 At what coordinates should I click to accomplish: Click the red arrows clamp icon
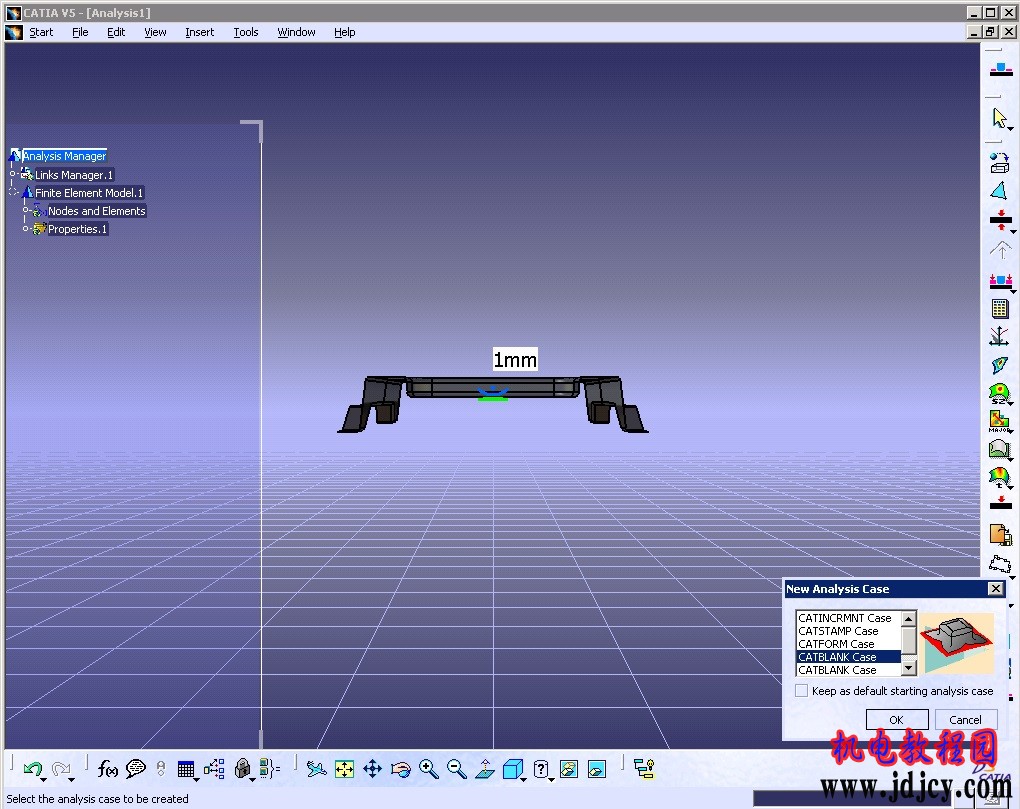tap(1000, 220)
